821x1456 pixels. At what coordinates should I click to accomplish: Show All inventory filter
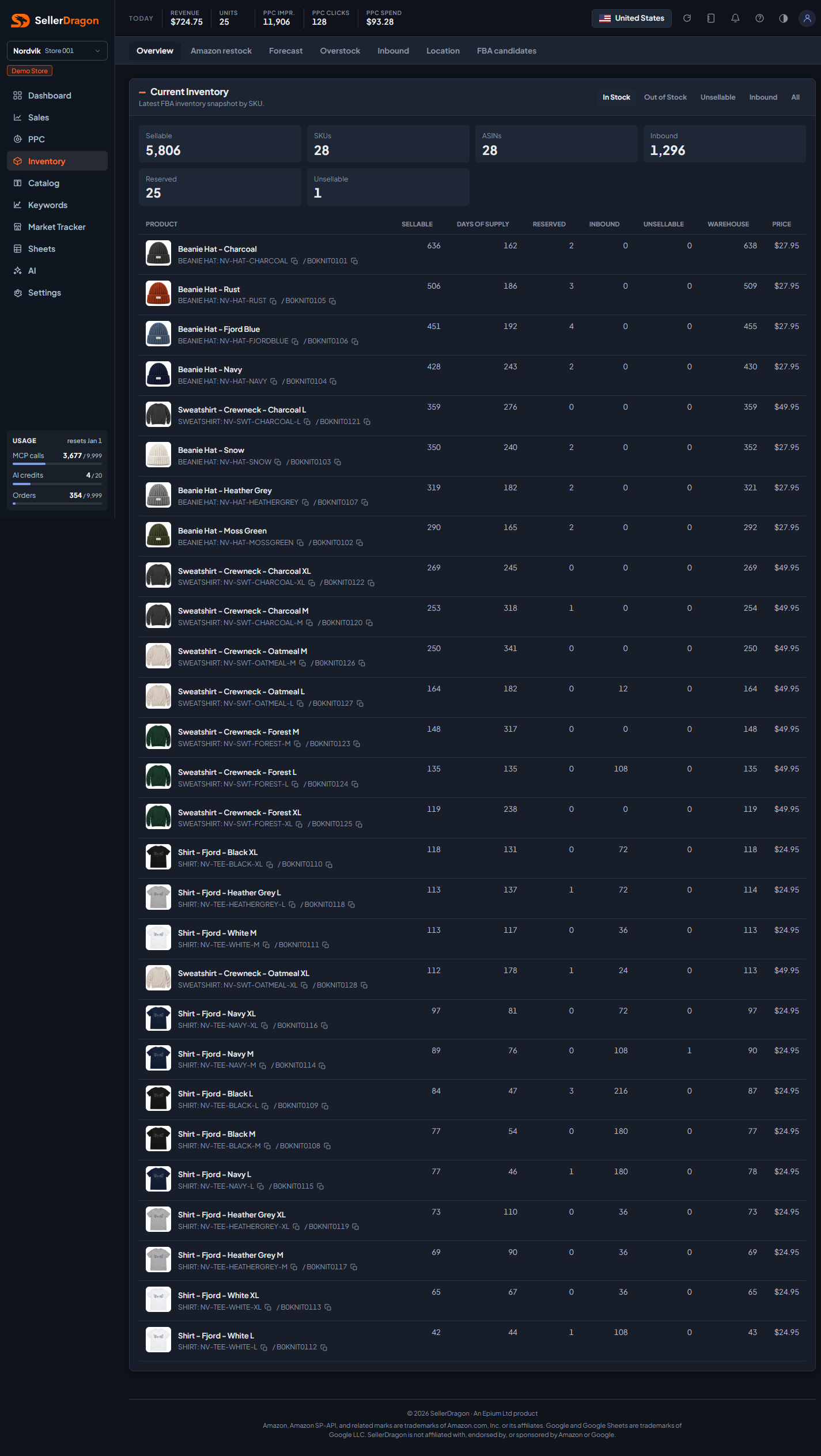tap(796, 97)
